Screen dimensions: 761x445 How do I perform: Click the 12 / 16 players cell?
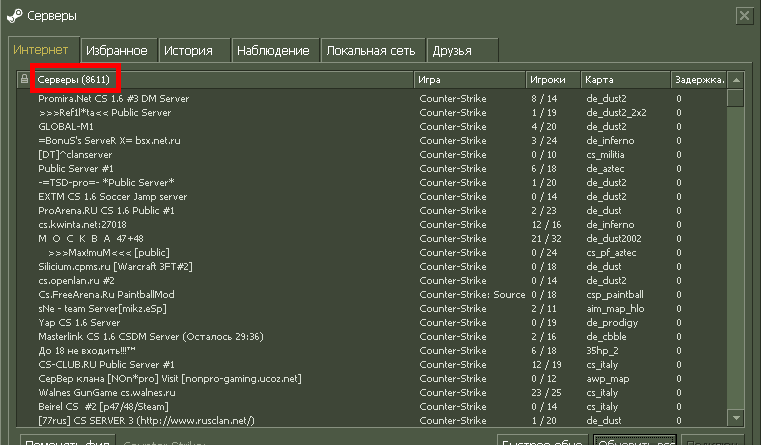coord(546,225)
